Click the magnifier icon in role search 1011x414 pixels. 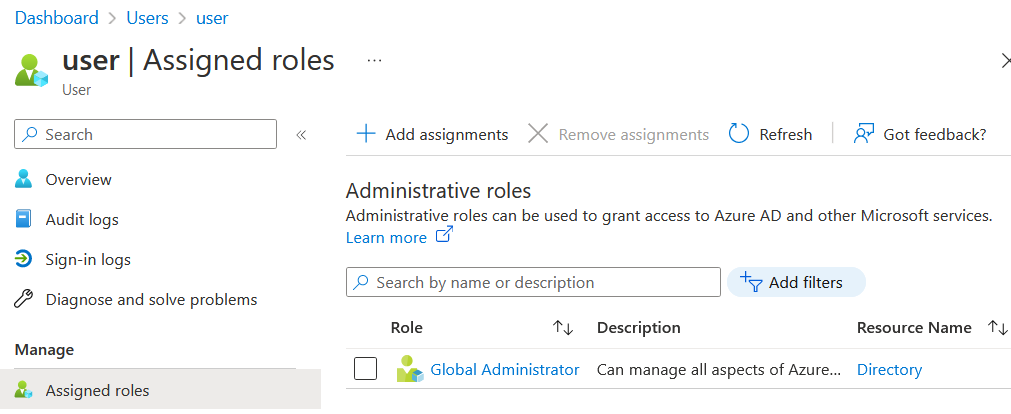(x=362, y=282)
